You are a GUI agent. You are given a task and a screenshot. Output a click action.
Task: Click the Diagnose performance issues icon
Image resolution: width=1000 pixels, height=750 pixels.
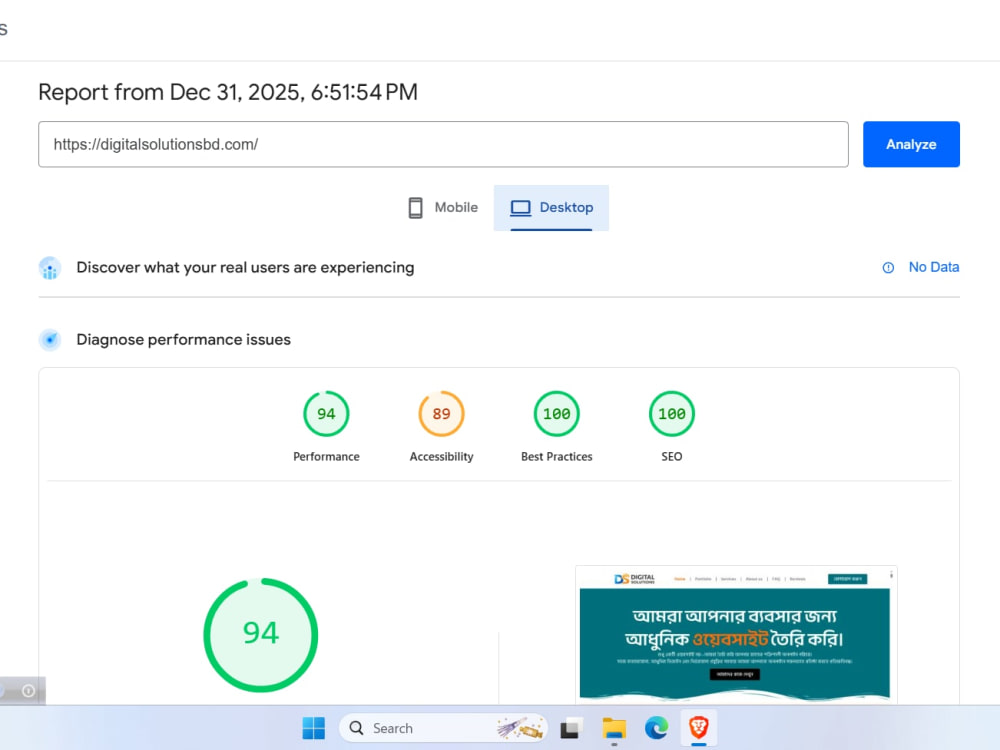(50, 340)
